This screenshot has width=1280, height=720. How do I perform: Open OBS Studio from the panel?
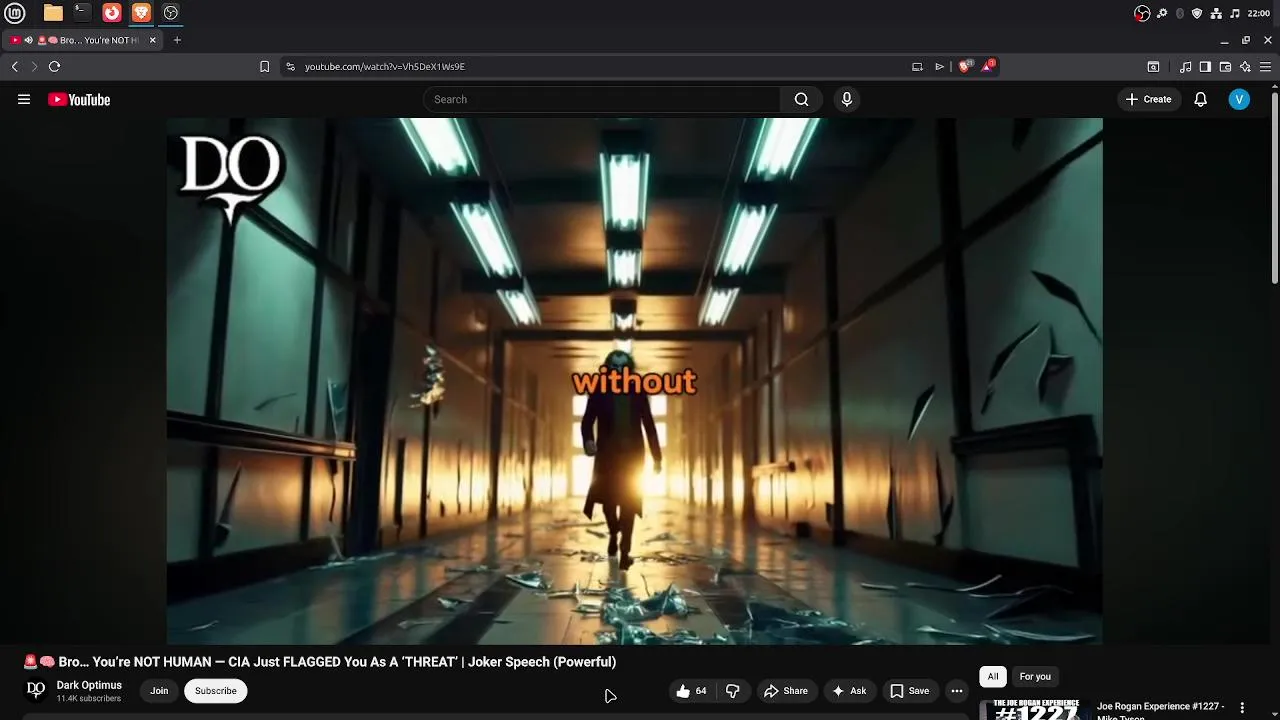(x=171, y=13)
